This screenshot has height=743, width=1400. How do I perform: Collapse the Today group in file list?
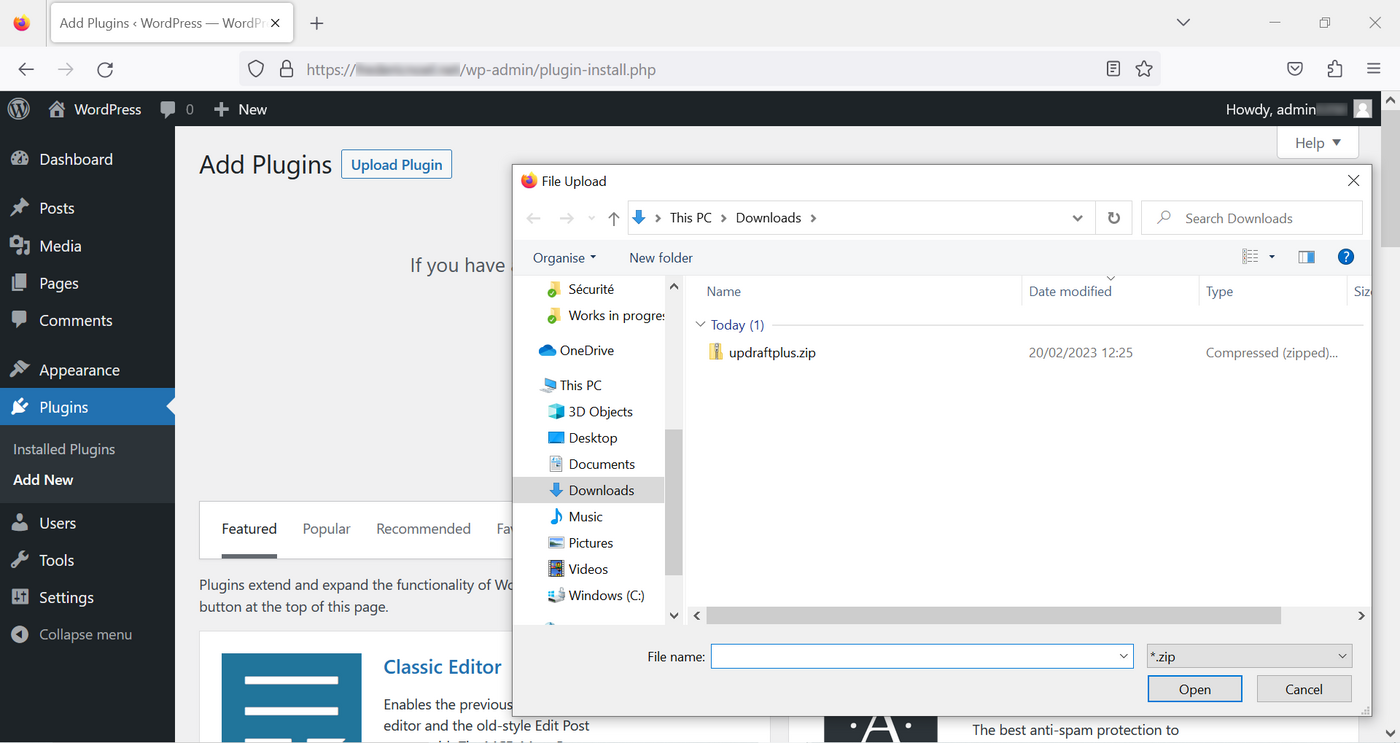(x=700, y=324)
